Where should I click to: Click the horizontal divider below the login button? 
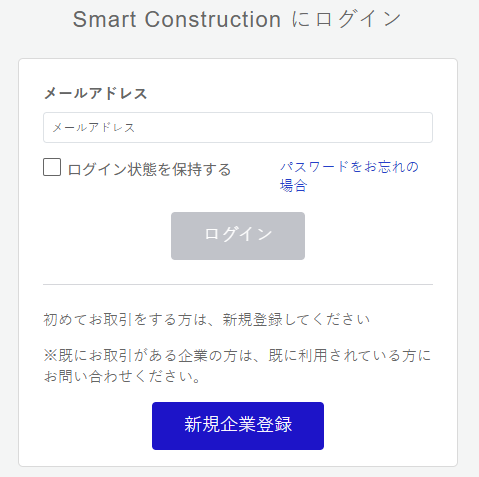point(238,285)
